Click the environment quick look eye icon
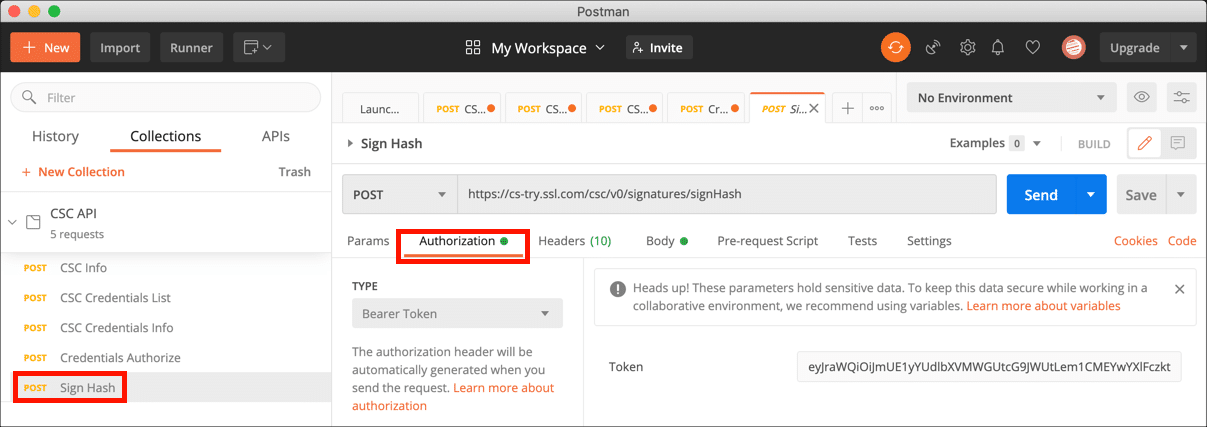Screen dimensions: 1207x427 click(x=1141, y=98)
